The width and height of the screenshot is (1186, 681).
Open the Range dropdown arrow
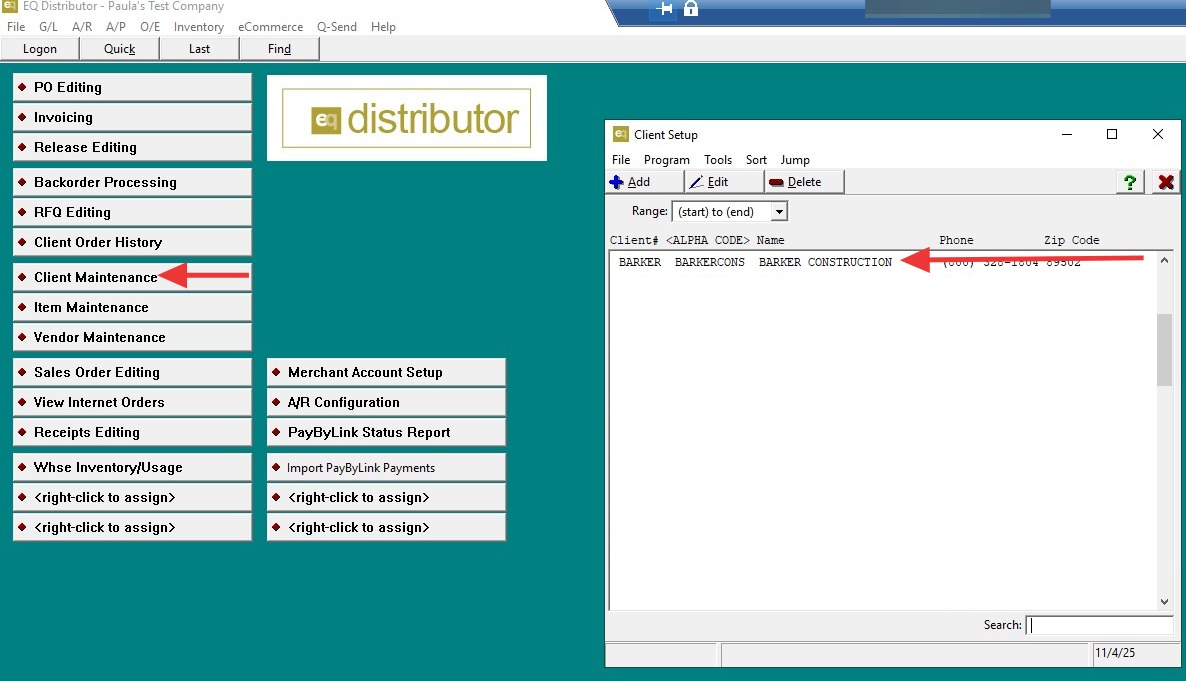[779, 212]
